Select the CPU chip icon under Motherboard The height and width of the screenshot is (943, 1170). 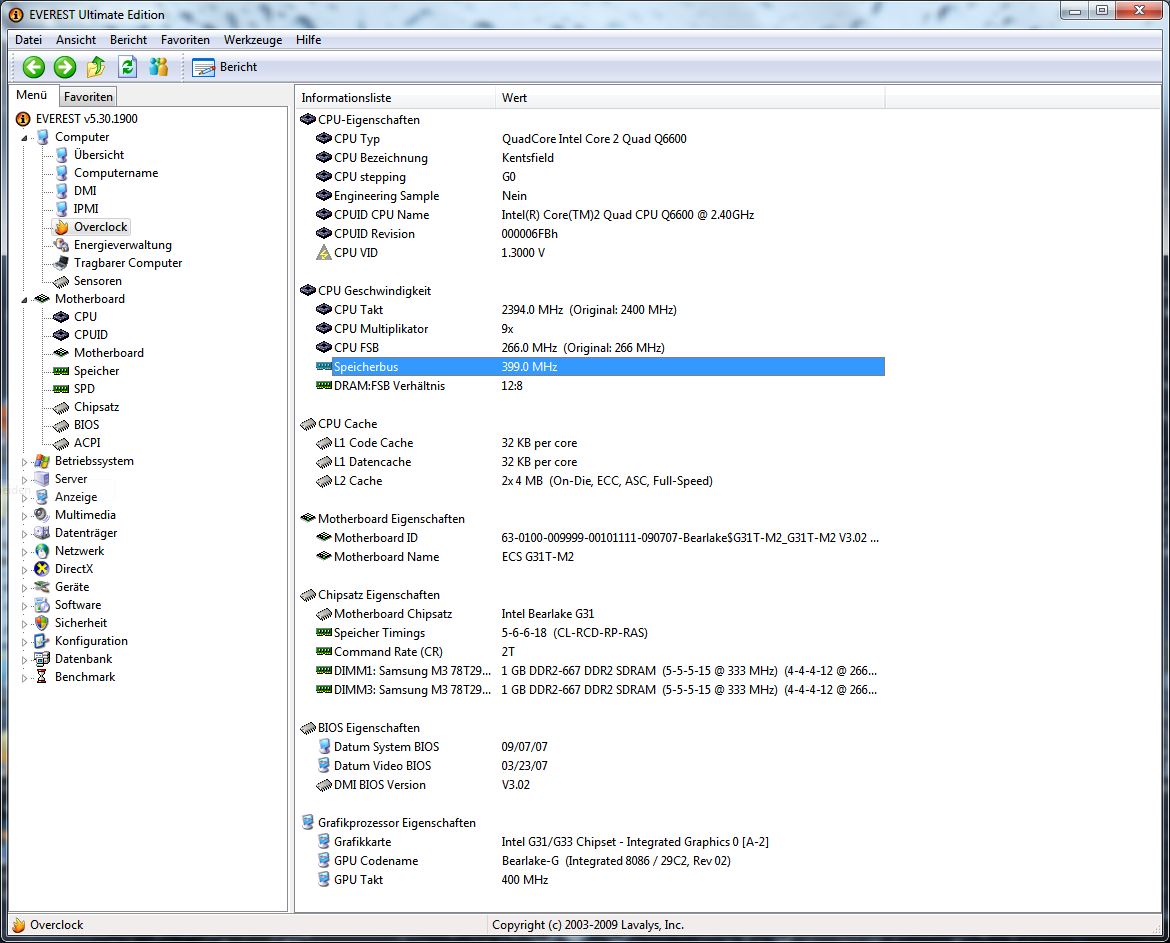(x=62, y=316)
